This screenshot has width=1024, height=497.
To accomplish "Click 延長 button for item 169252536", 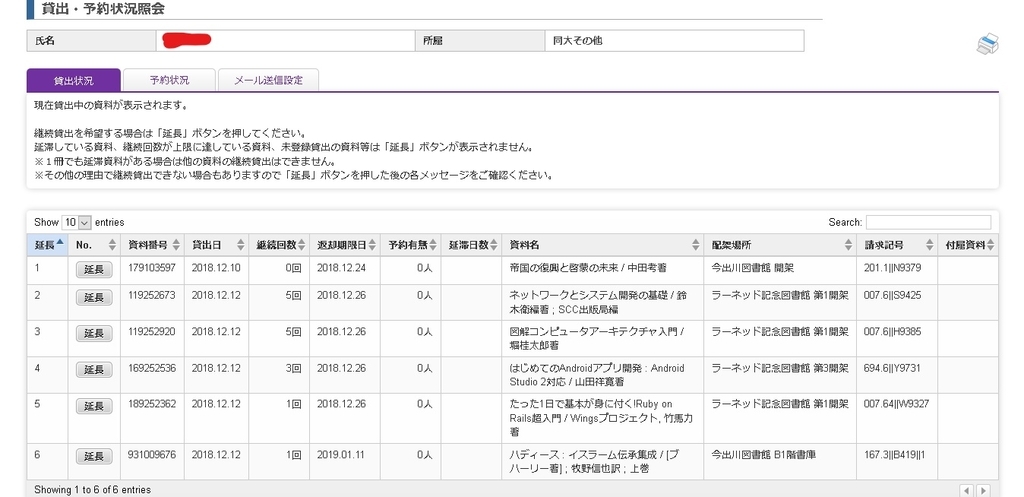I will click(x=94, y=370).
